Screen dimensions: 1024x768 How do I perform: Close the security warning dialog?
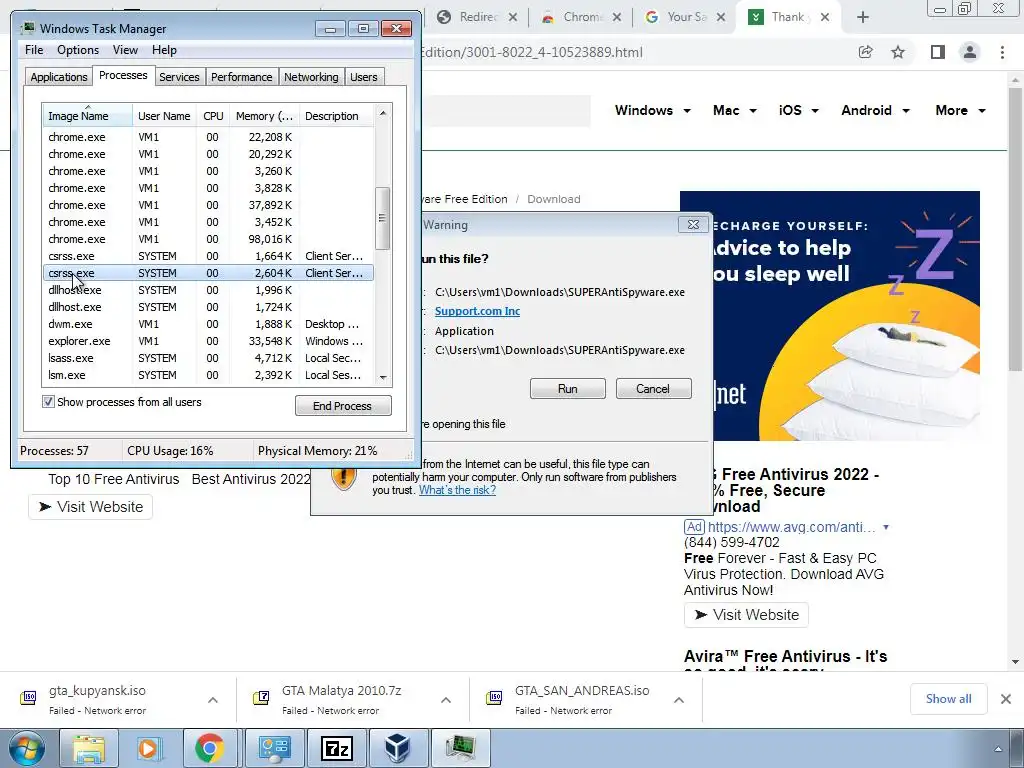(694, 225)
